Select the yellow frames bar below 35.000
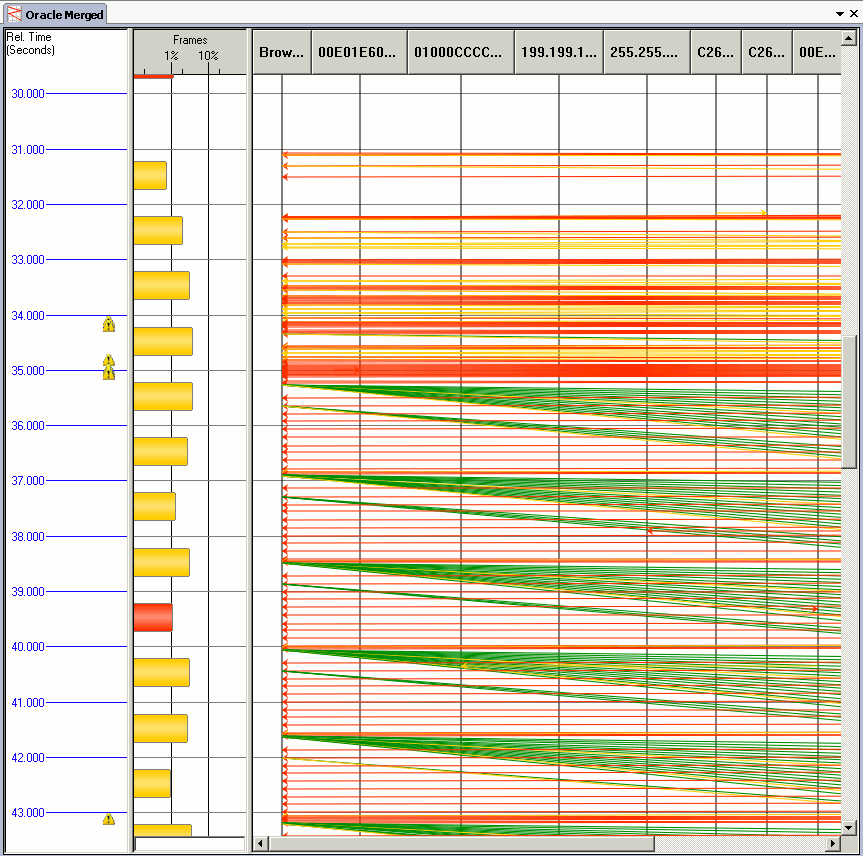Image resolution: width=863 pixels, height=856 pixels. point(163,396)
